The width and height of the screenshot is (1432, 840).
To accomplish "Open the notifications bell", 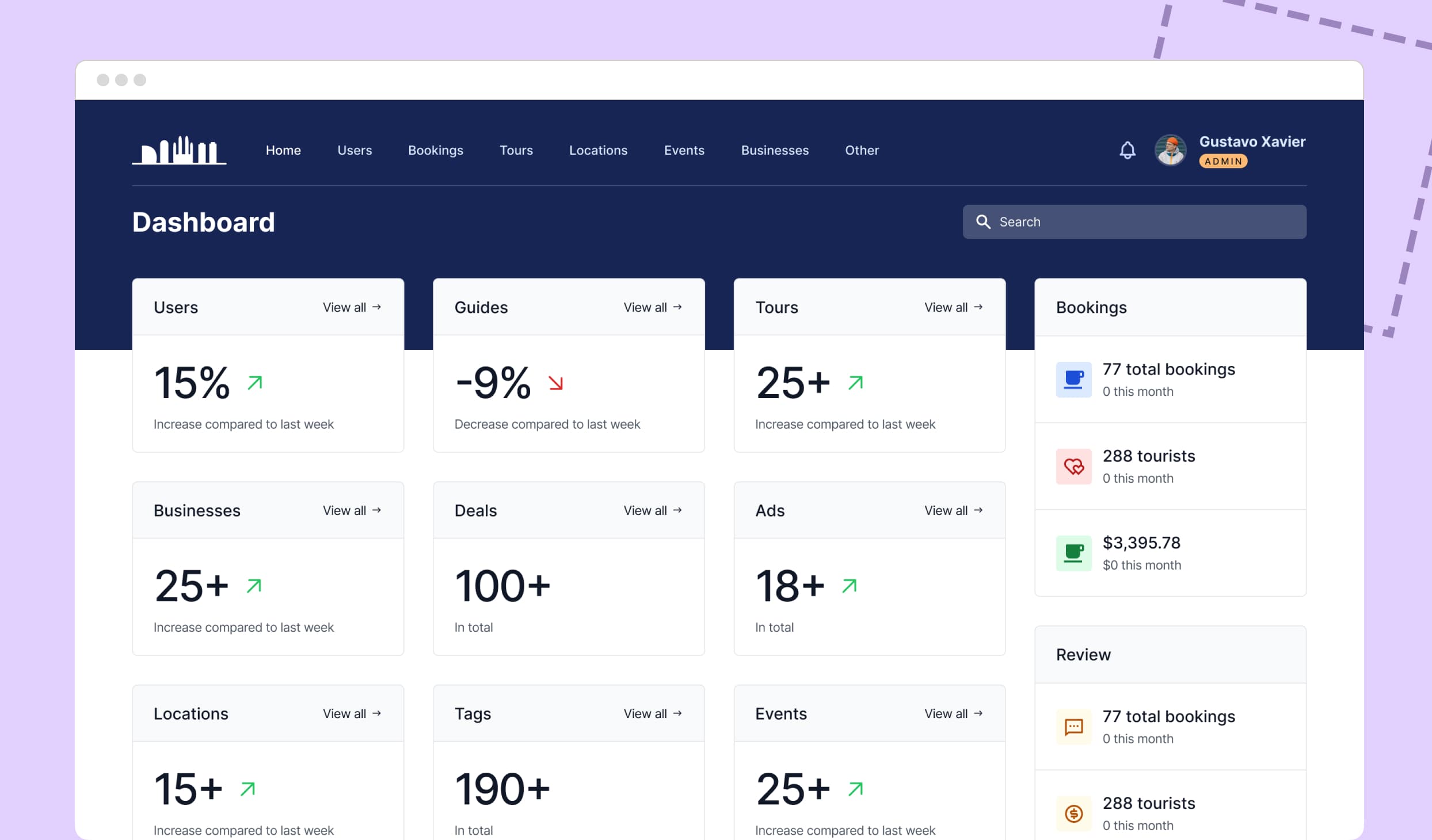I will 1127,150.
